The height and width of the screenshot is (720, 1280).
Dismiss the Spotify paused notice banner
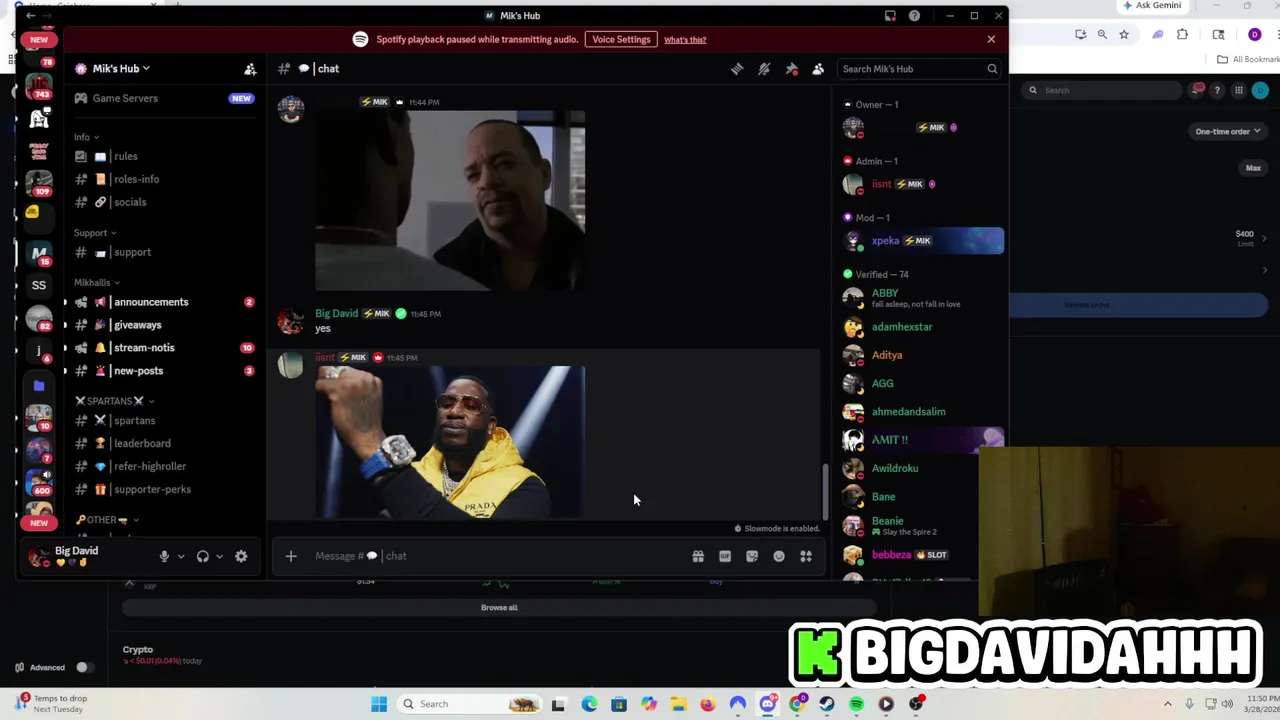pyautogui.click(x=991, y=39)
